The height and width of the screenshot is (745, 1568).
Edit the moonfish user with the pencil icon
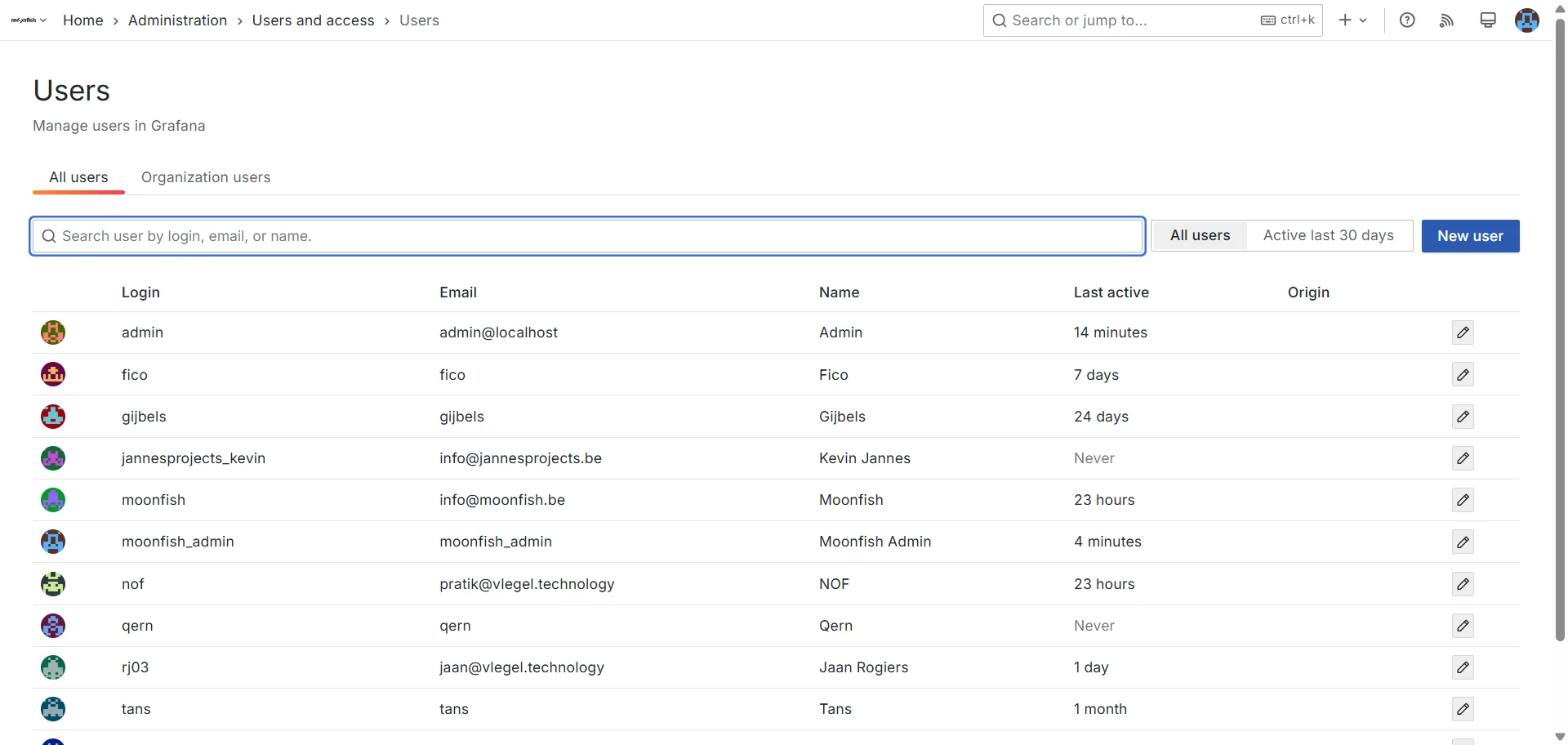pos(1463,500)
